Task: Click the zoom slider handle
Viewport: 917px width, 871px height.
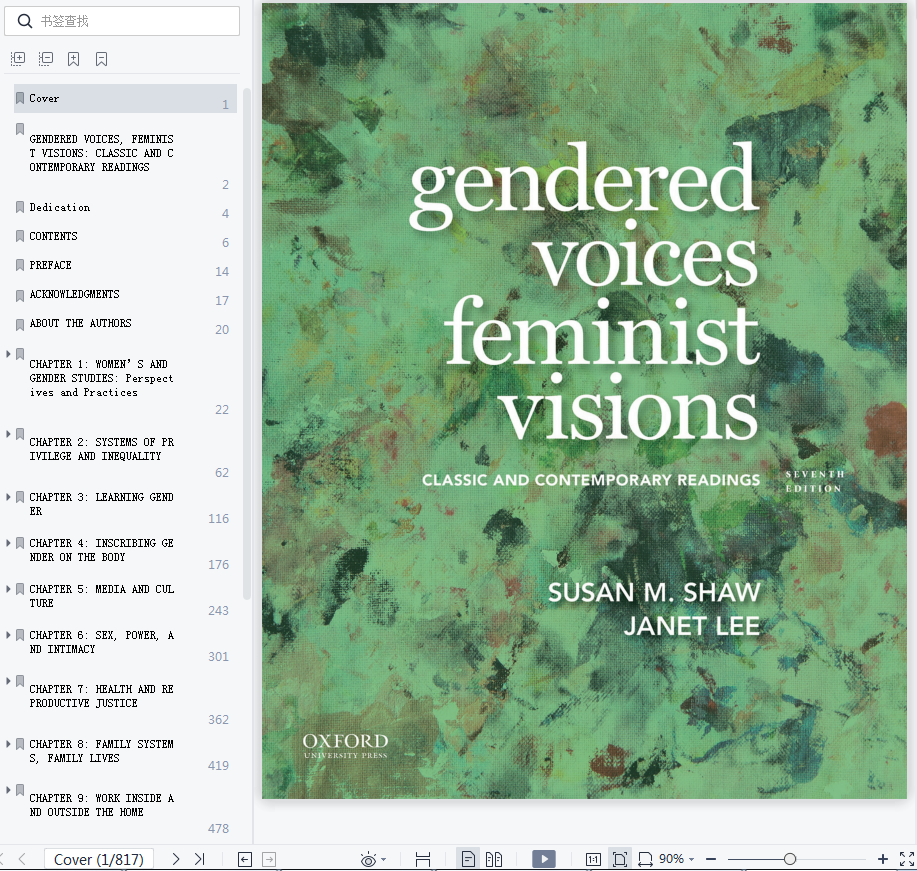Action: click(790, 859)
